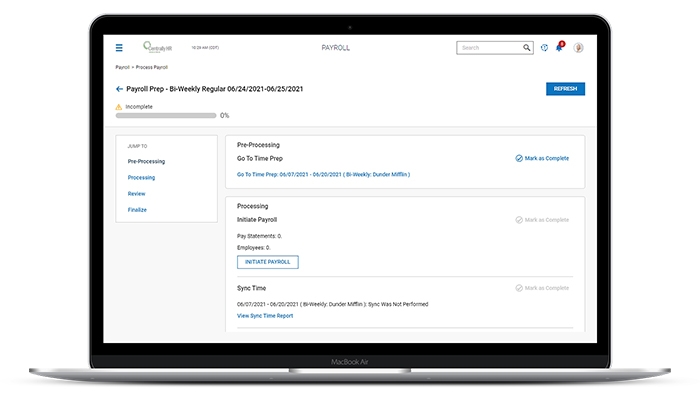This screenshot has height=400, width=700.
Task: Click the Process Payroll breadcrumb
Action: [x=152, y=67]
